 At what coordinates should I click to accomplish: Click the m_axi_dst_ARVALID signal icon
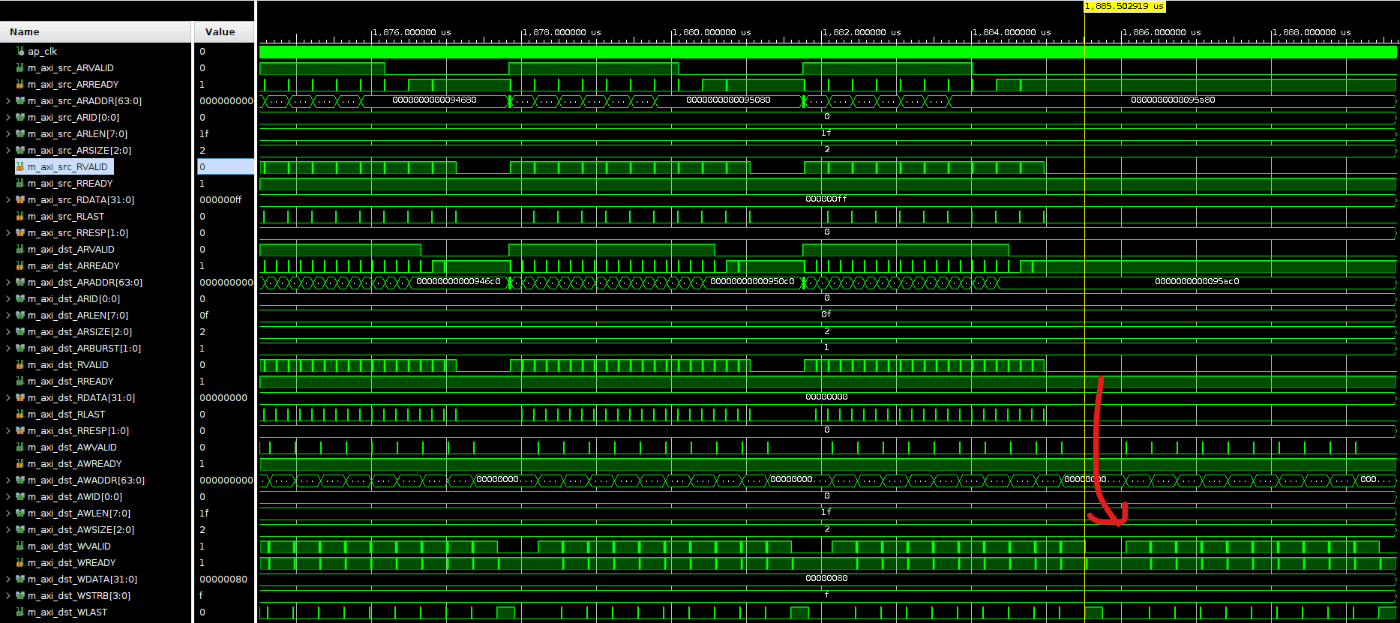click(21, 249)
